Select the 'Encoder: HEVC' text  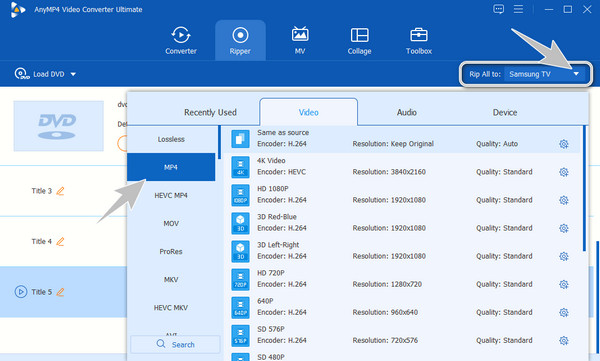(x=281, y=172)
